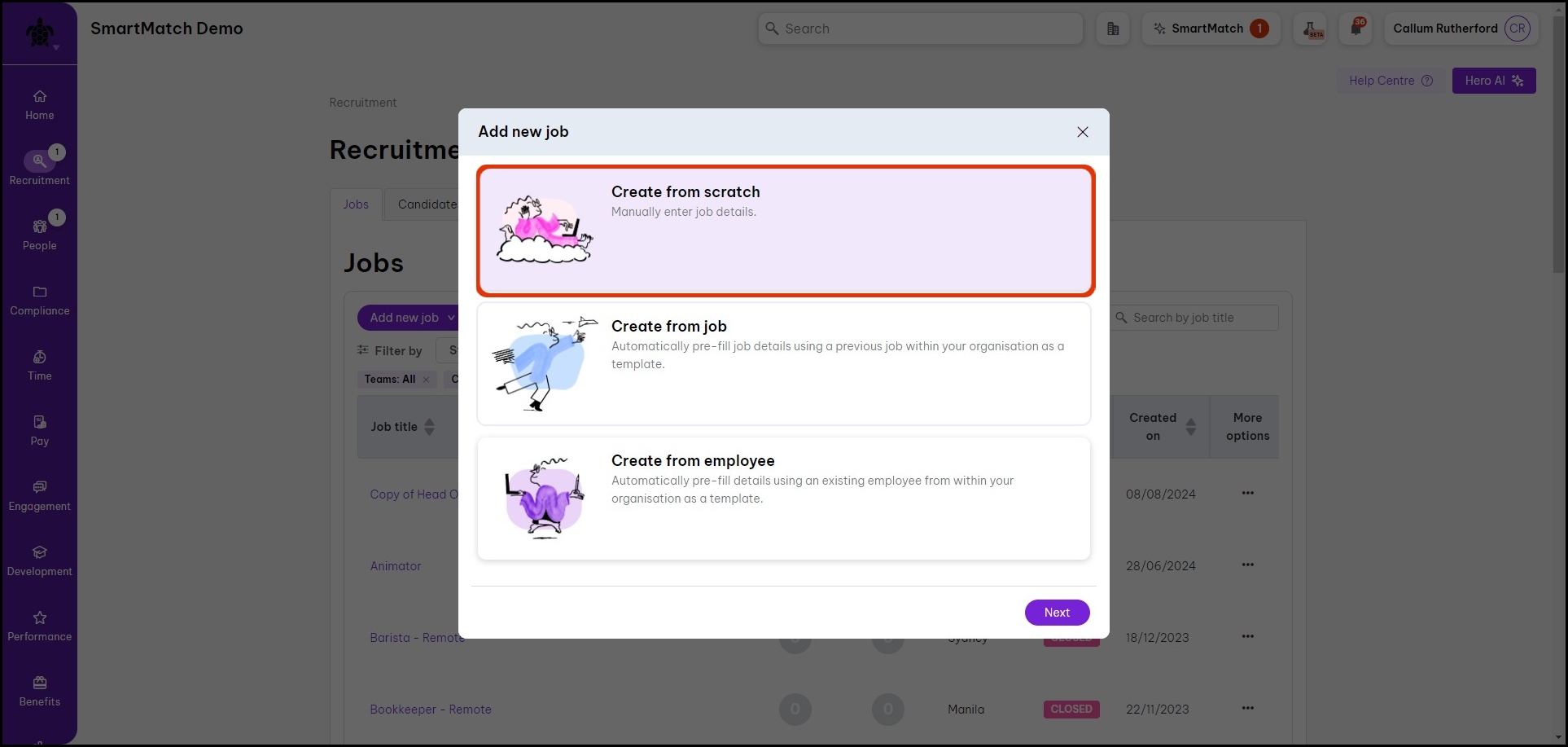Viewport: 1568px width, 747px height.
Task: Click the organisation building icon
Action: (x=1113, y=29)
